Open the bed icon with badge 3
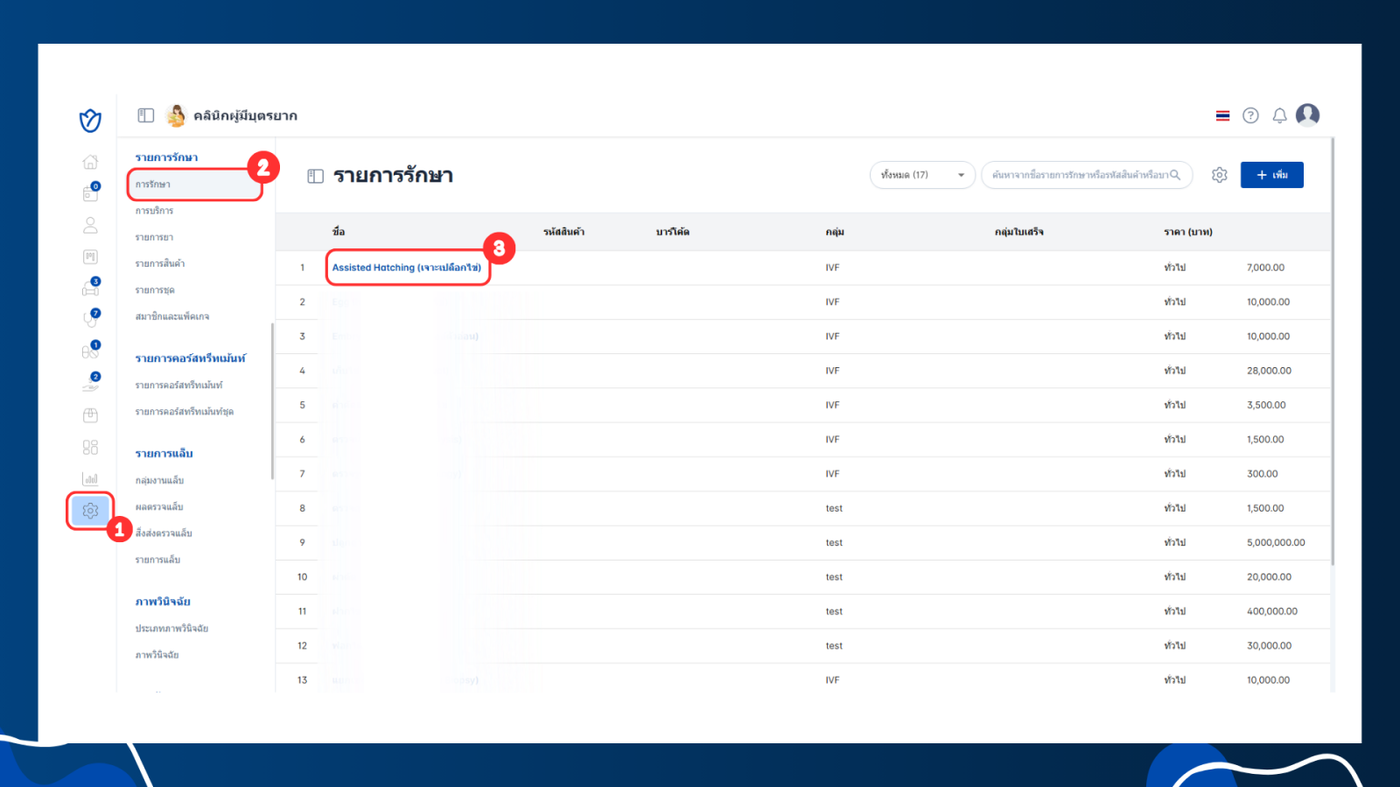1400x787 pixels. [90, 288]
